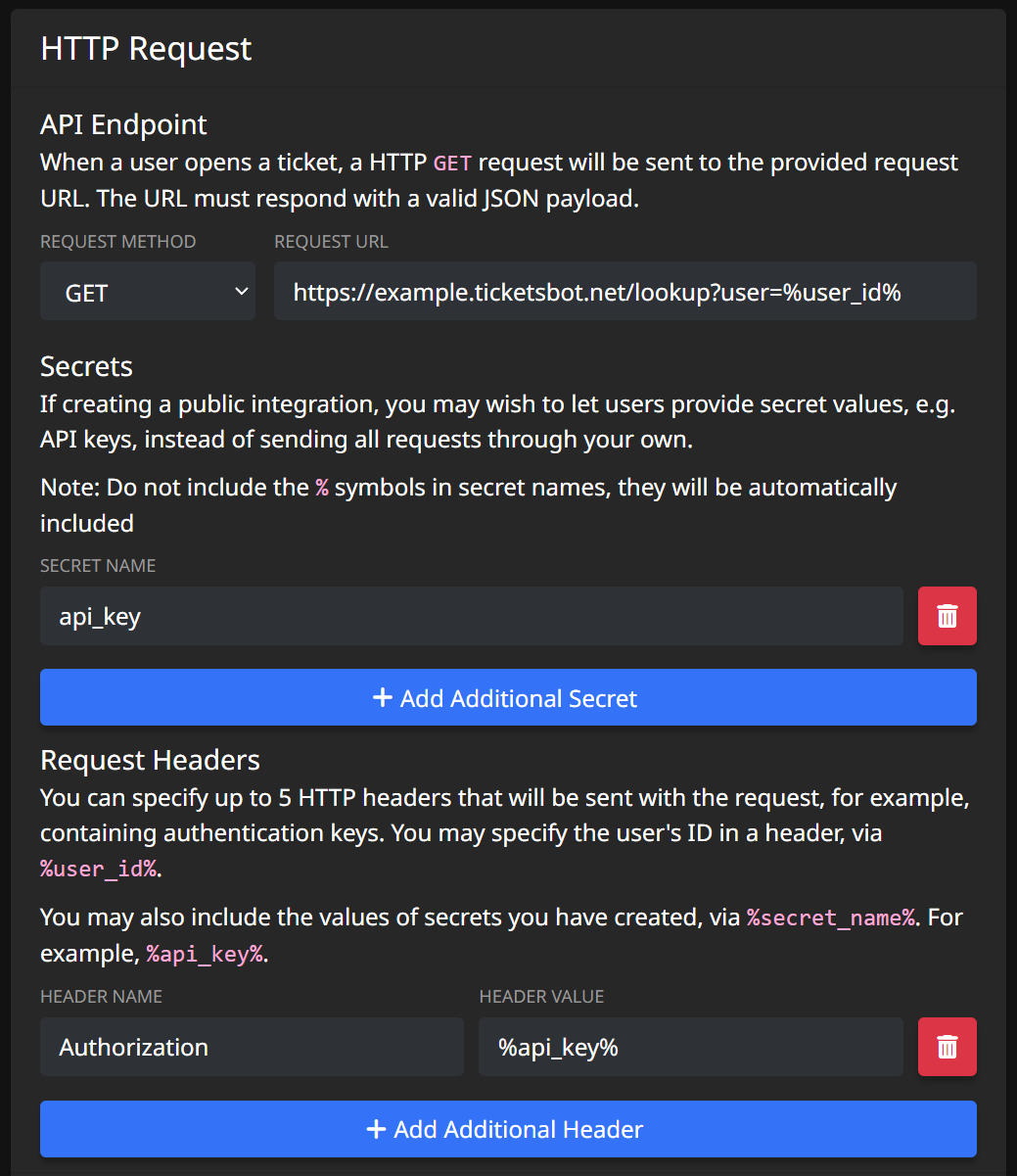Click the Header Value field containing %api_key%
Image resolution: width=1017 pixels, height=1176 pixels.
click(x=690, y=1047)
